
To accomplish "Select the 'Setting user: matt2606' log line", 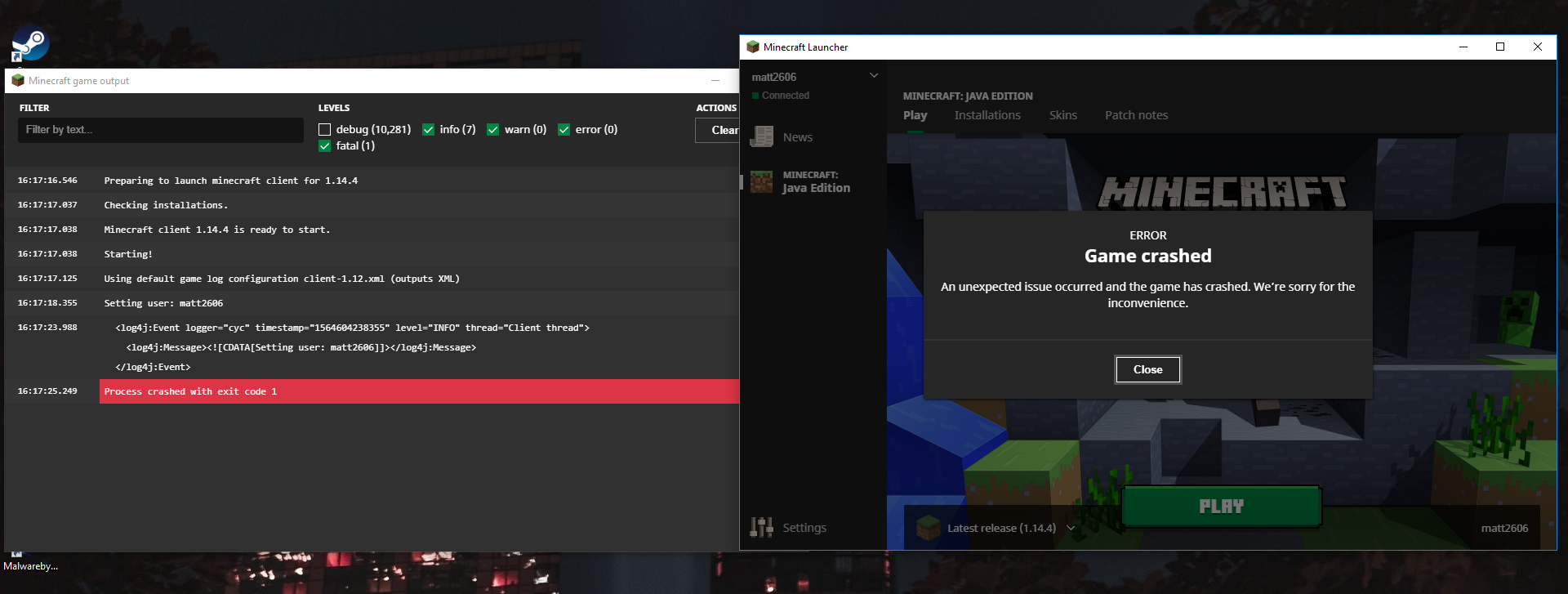I will [x=163, y=303].
